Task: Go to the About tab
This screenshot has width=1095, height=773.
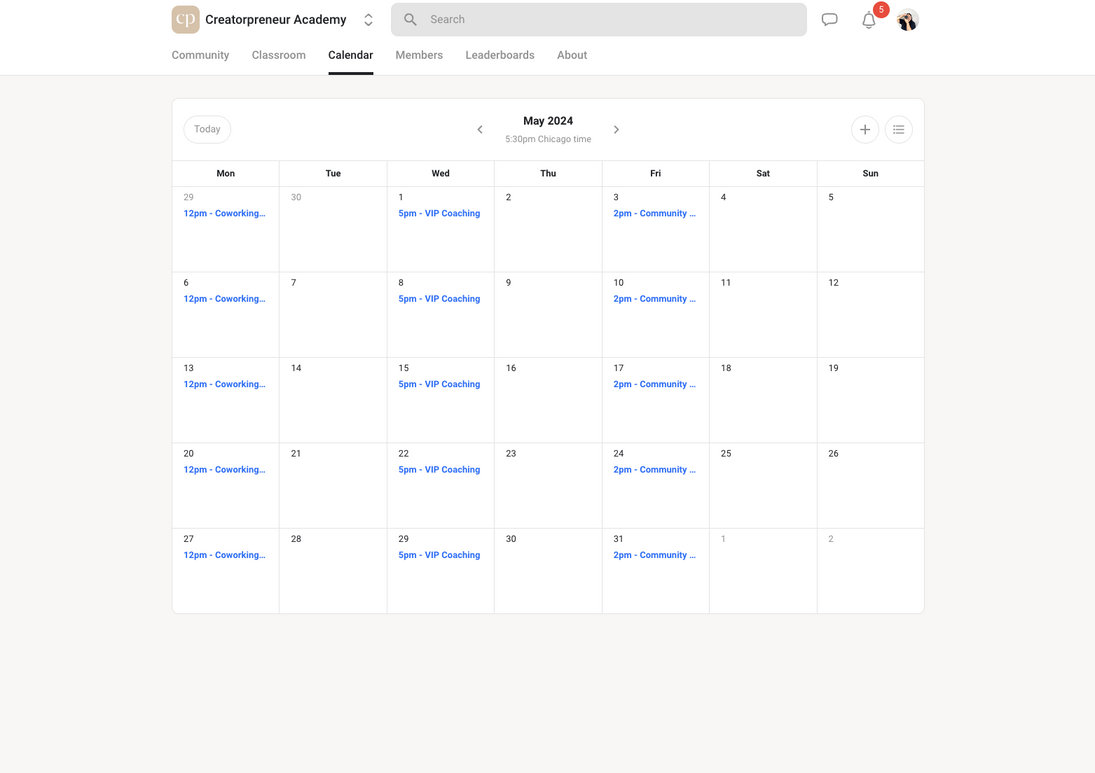Action: click(x=572, y=55)
